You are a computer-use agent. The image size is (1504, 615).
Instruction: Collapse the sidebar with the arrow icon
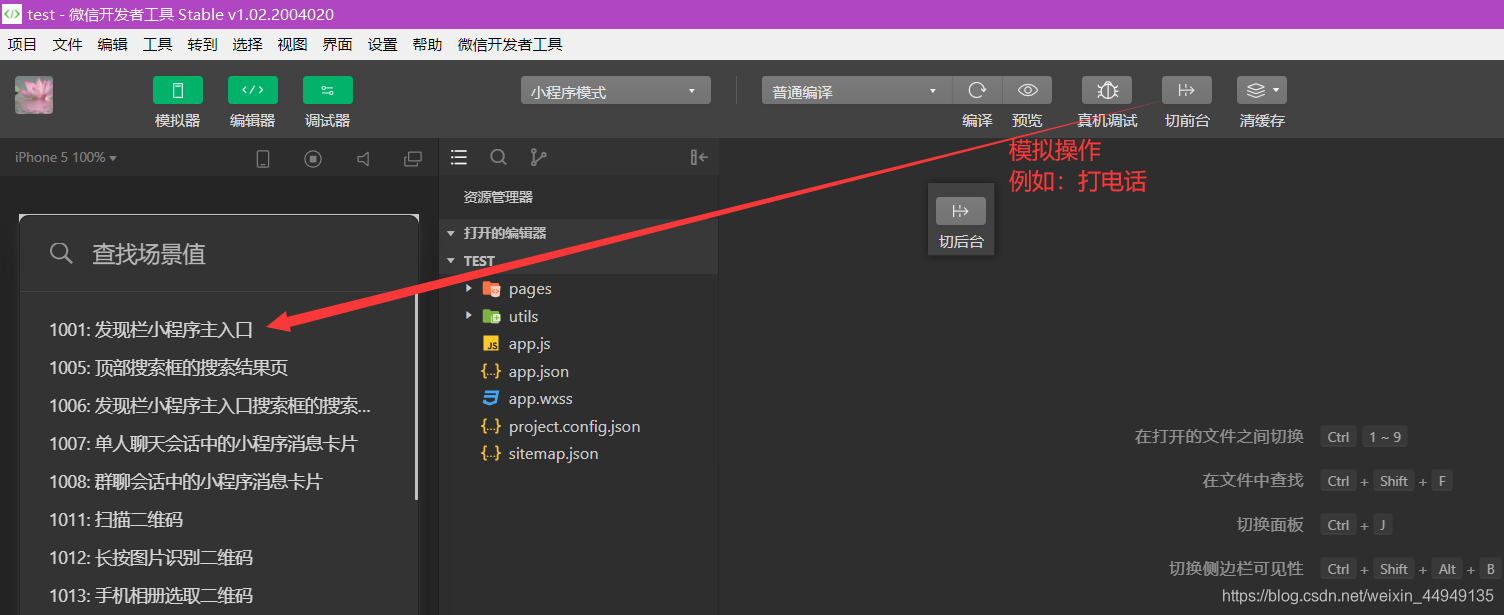[x=699, y=157]
